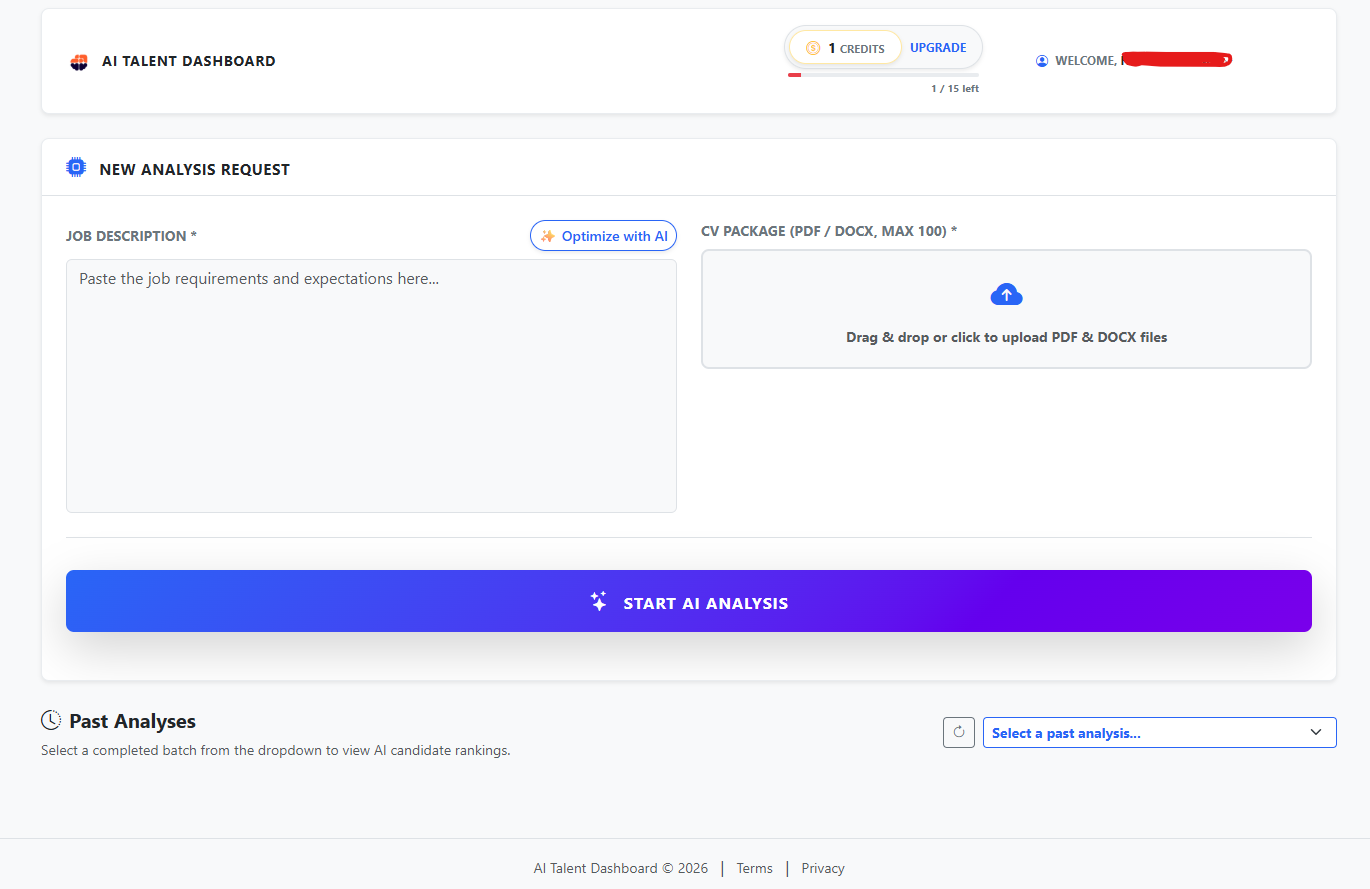The height and width of the screenshot is (889, 1370).
Task: Open the Terms page
Action: click(x=754, y=868)
